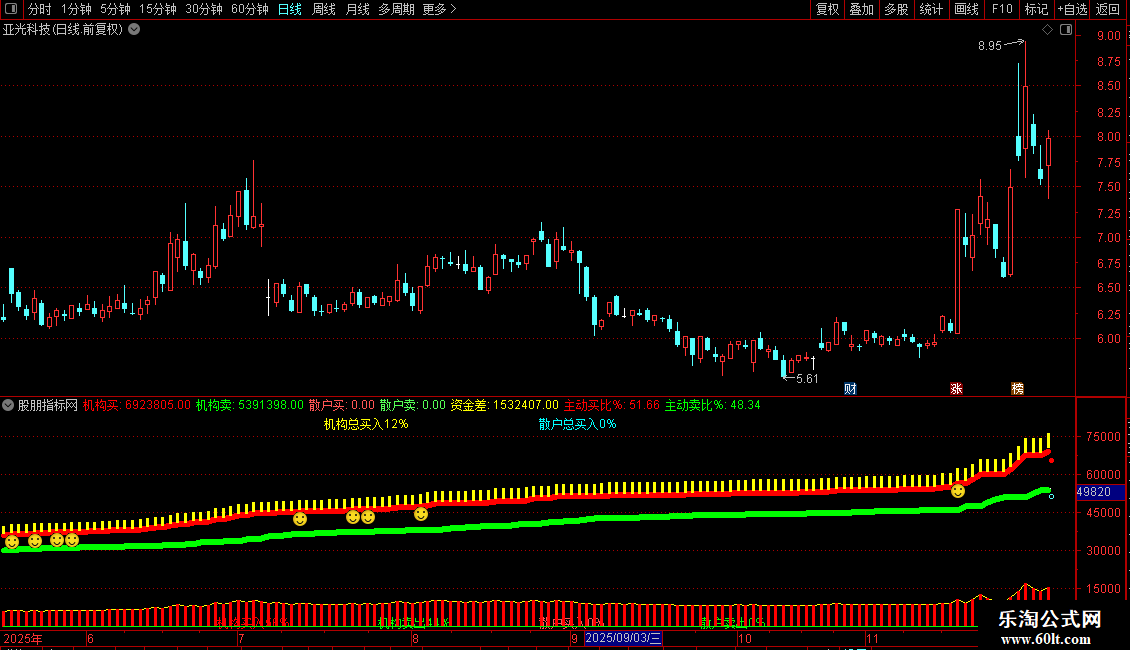Switch to the 分时 intraday tab
Screen dimensions: 1130x650
39,9
